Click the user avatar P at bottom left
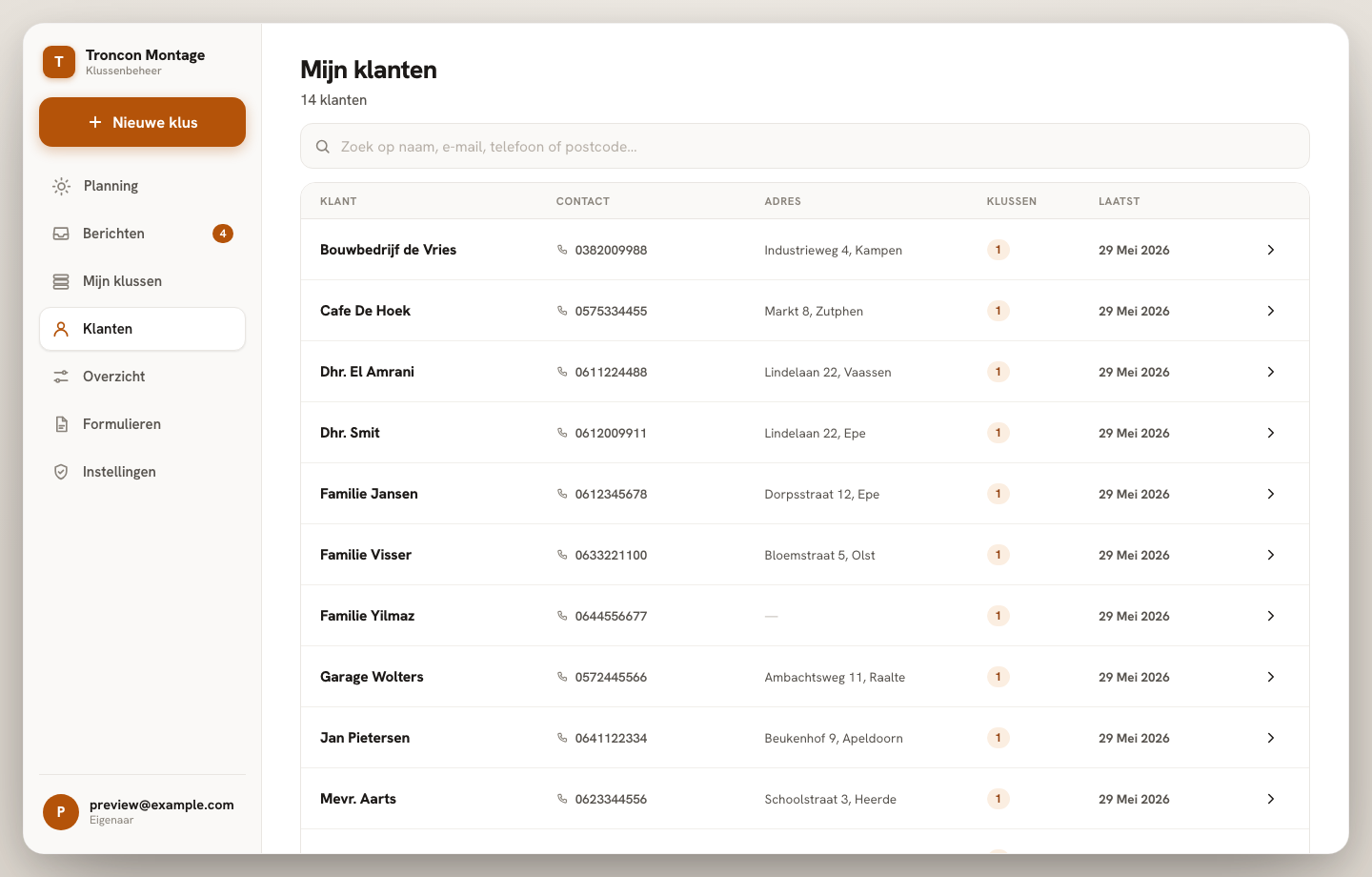 61,812
